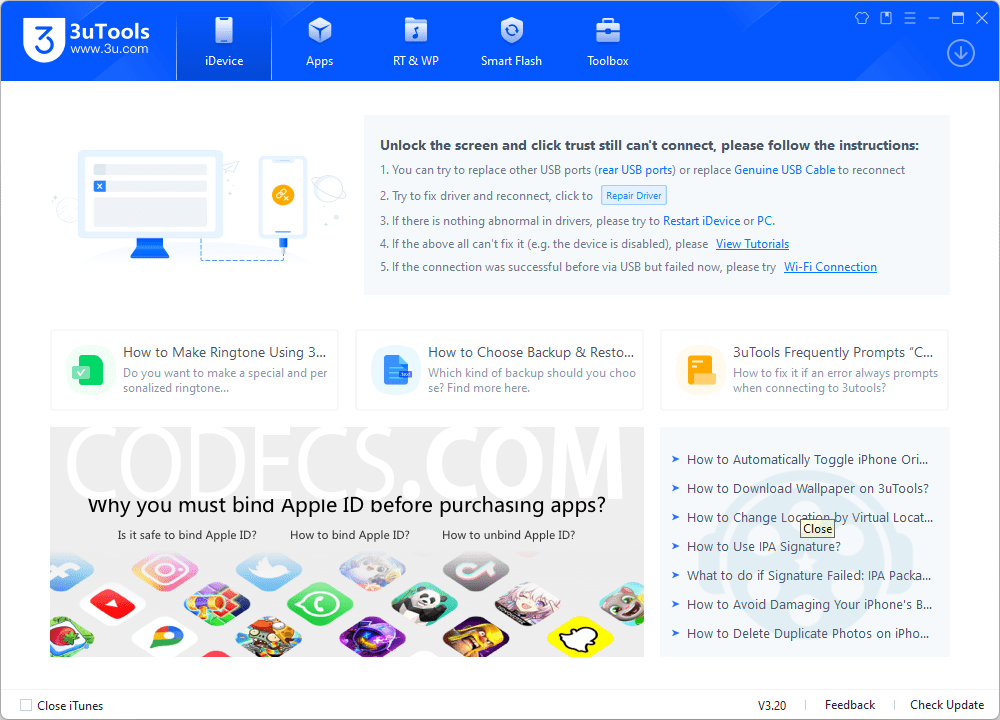The width and height of the screenshot is (1000, 720).
Task: Open the Genuine USB Cable link
Action: point(784,170)
